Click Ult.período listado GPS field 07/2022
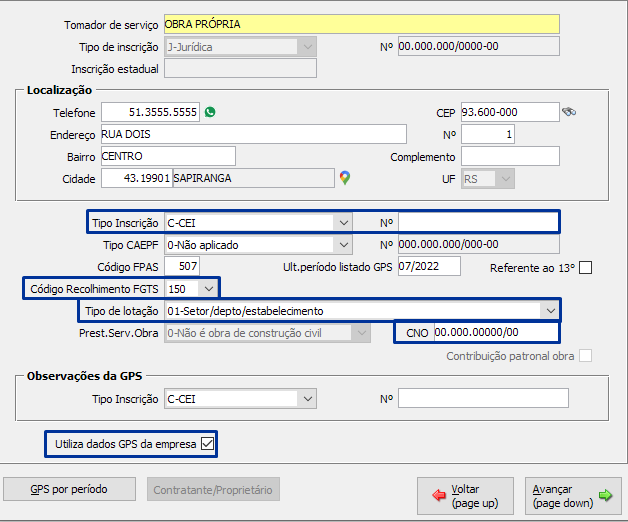The width and height of the screenshot is (628, 522). pos(429,266)
